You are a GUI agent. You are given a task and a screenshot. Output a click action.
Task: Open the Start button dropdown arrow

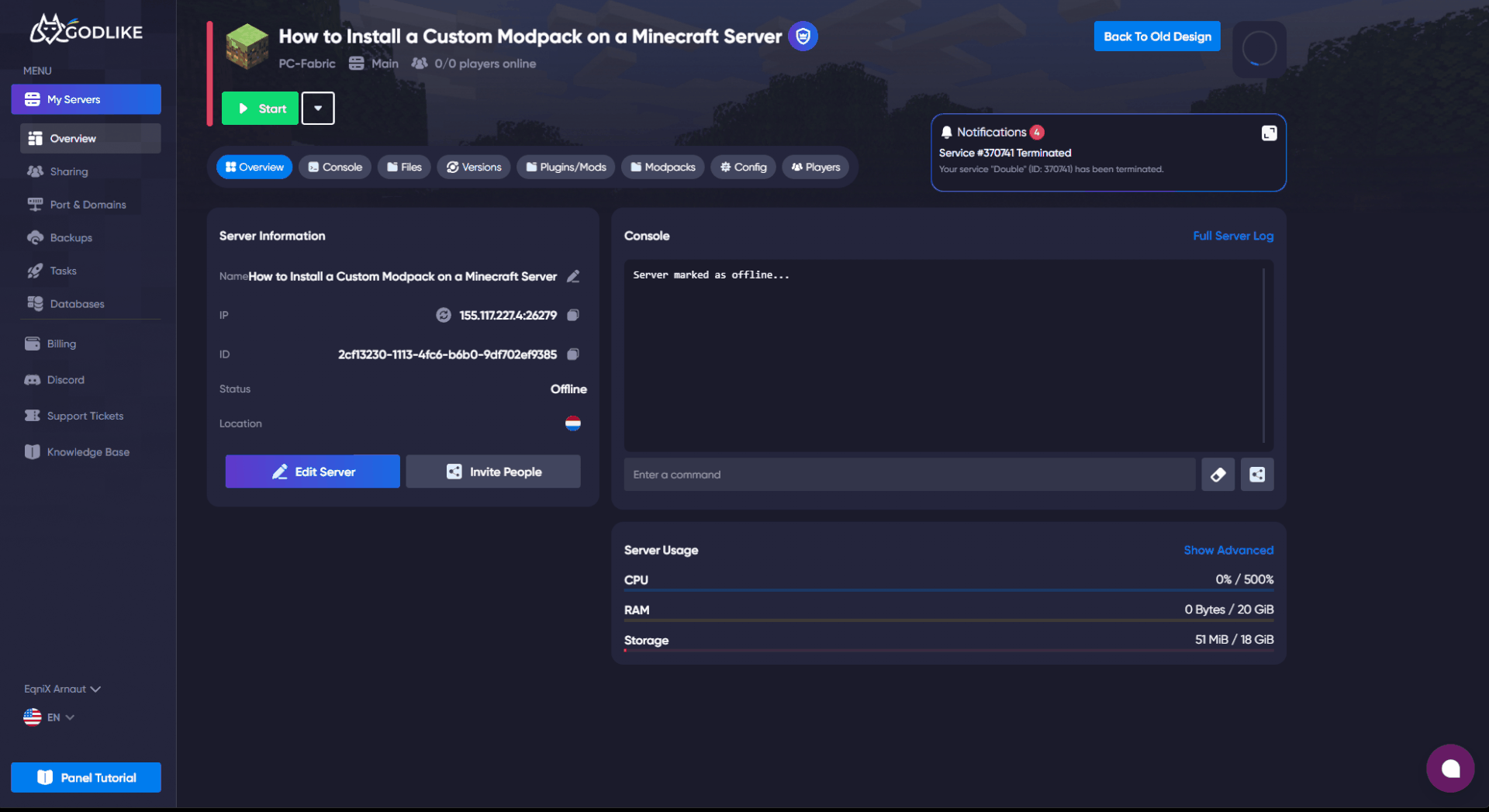(318, 108)
